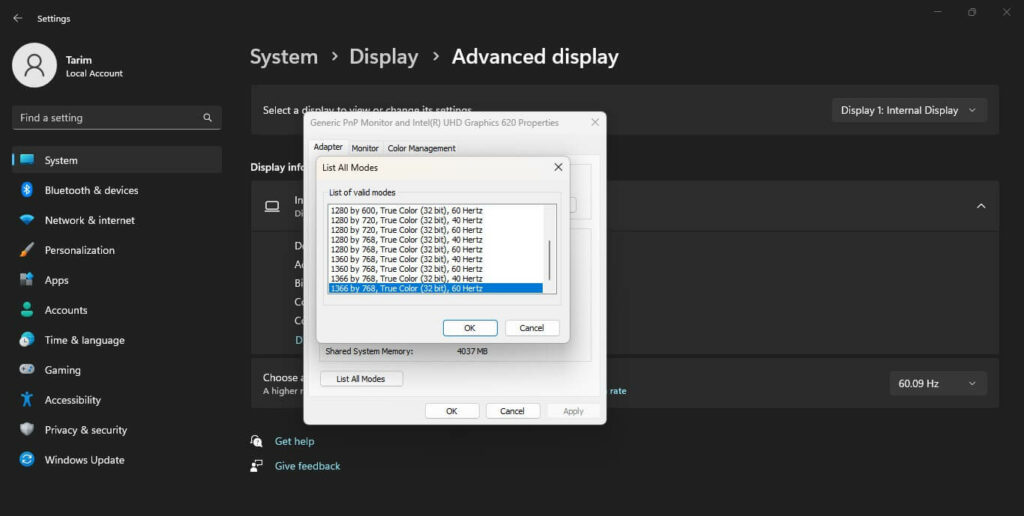Open the Gaming controller icon
The height and width of the screenshot is (516, 1024).
27,370
